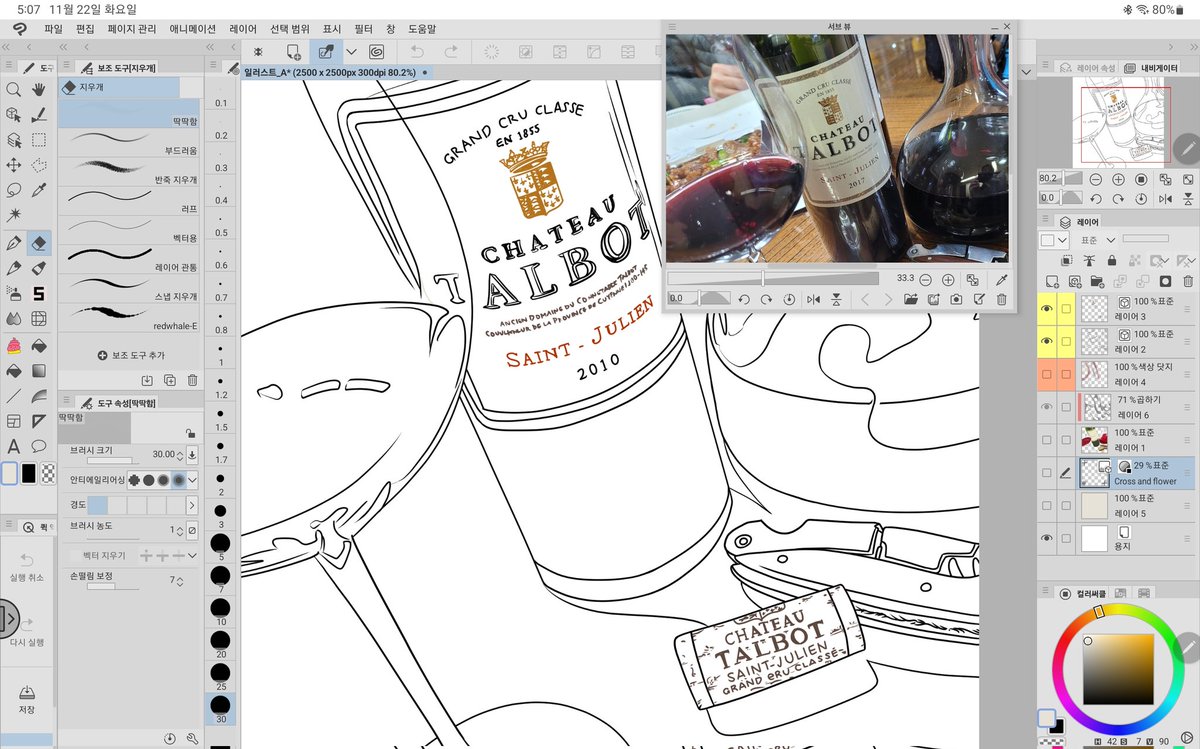Image resolution: width=1200 pixels, height=749 pixels.
Task: Select the Eyedropper tool in tool palette
Action: tap(39, 190)
